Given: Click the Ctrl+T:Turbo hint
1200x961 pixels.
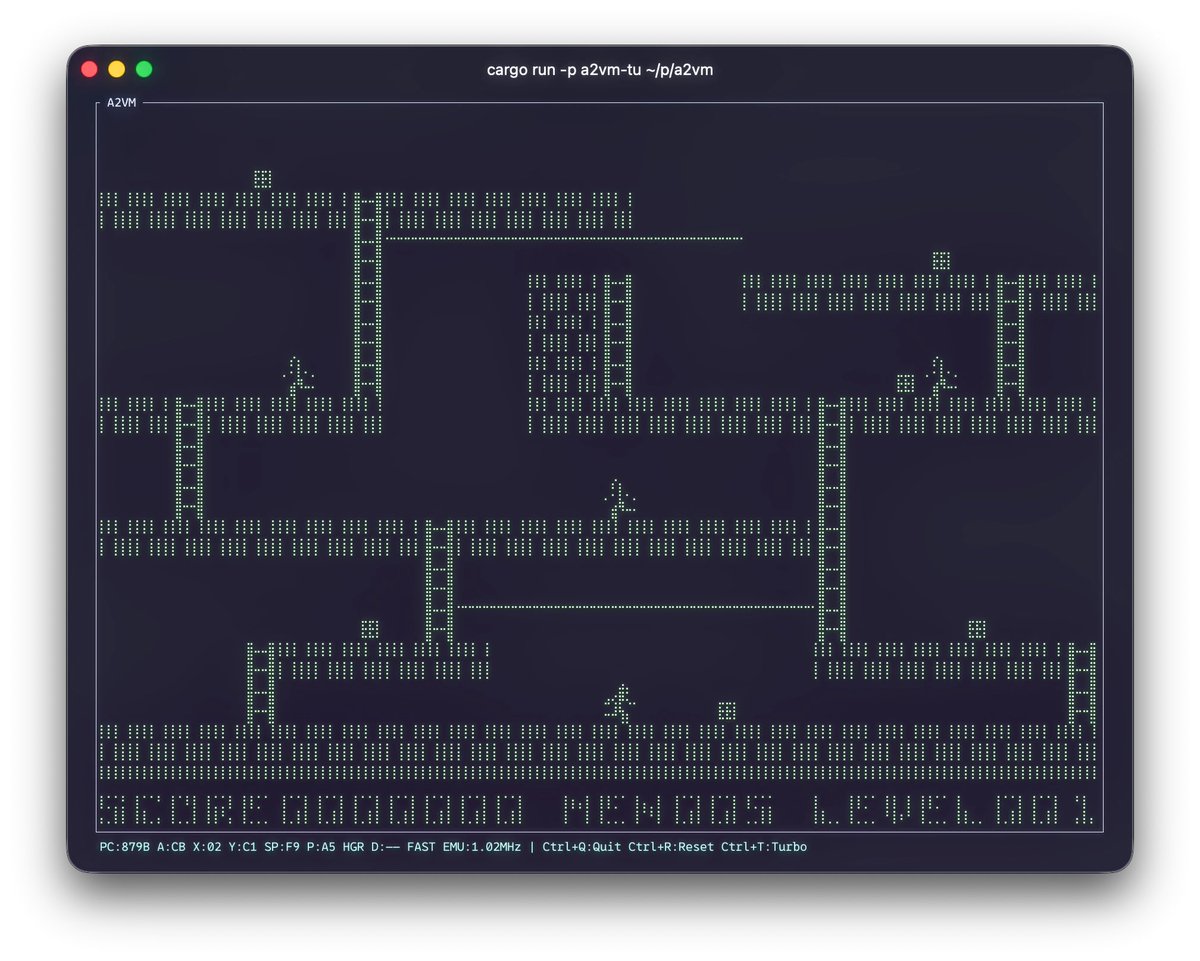Looking at the screenshot, I should [764, 847].
